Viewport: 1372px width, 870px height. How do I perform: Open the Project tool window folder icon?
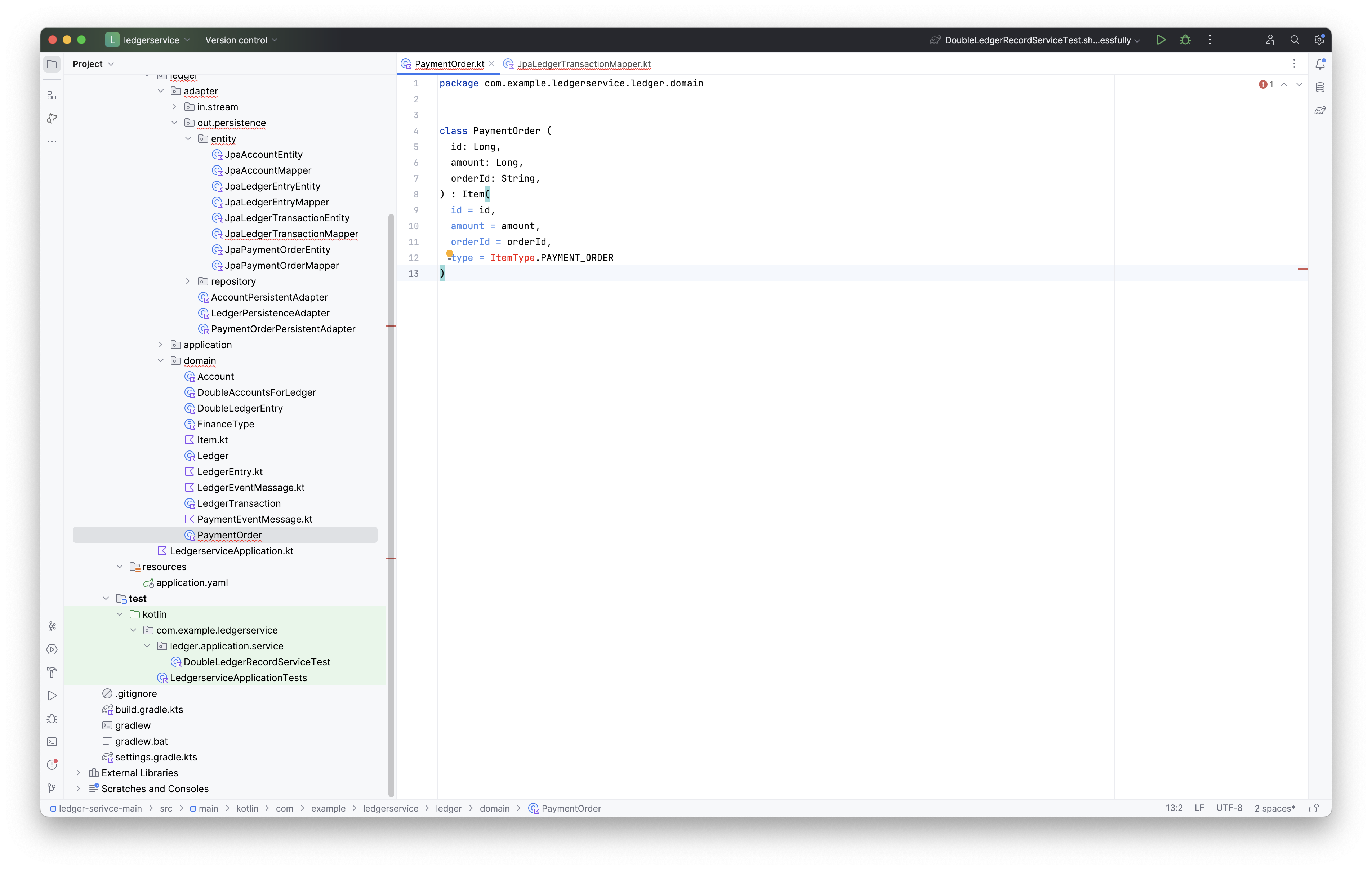(52, 64)
